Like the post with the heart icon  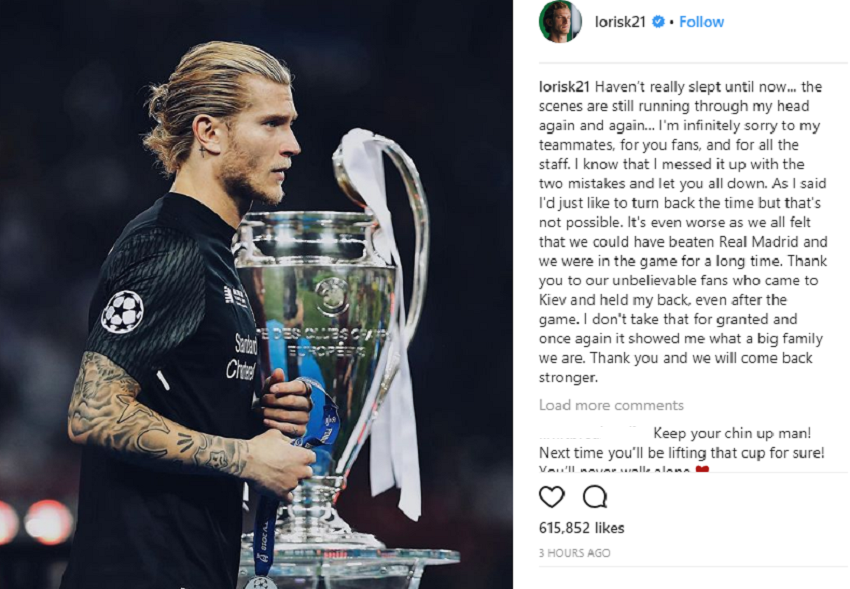551,496
